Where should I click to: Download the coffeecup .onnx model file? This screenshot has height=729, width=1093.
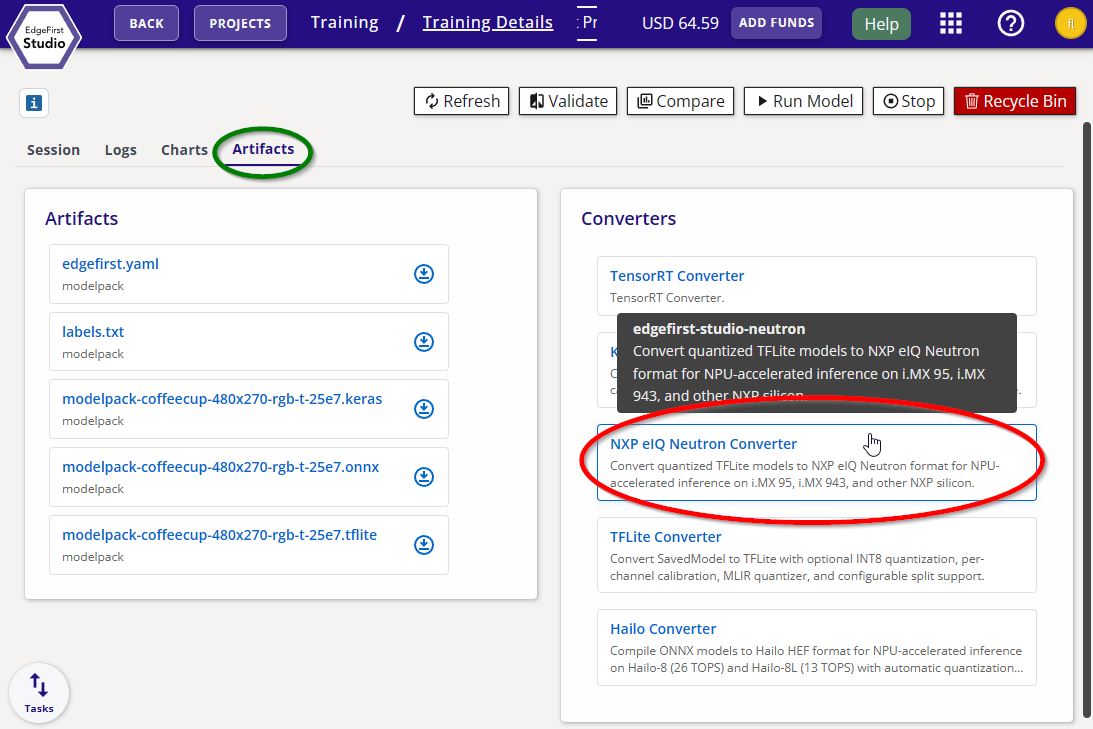tap(424, 477)
